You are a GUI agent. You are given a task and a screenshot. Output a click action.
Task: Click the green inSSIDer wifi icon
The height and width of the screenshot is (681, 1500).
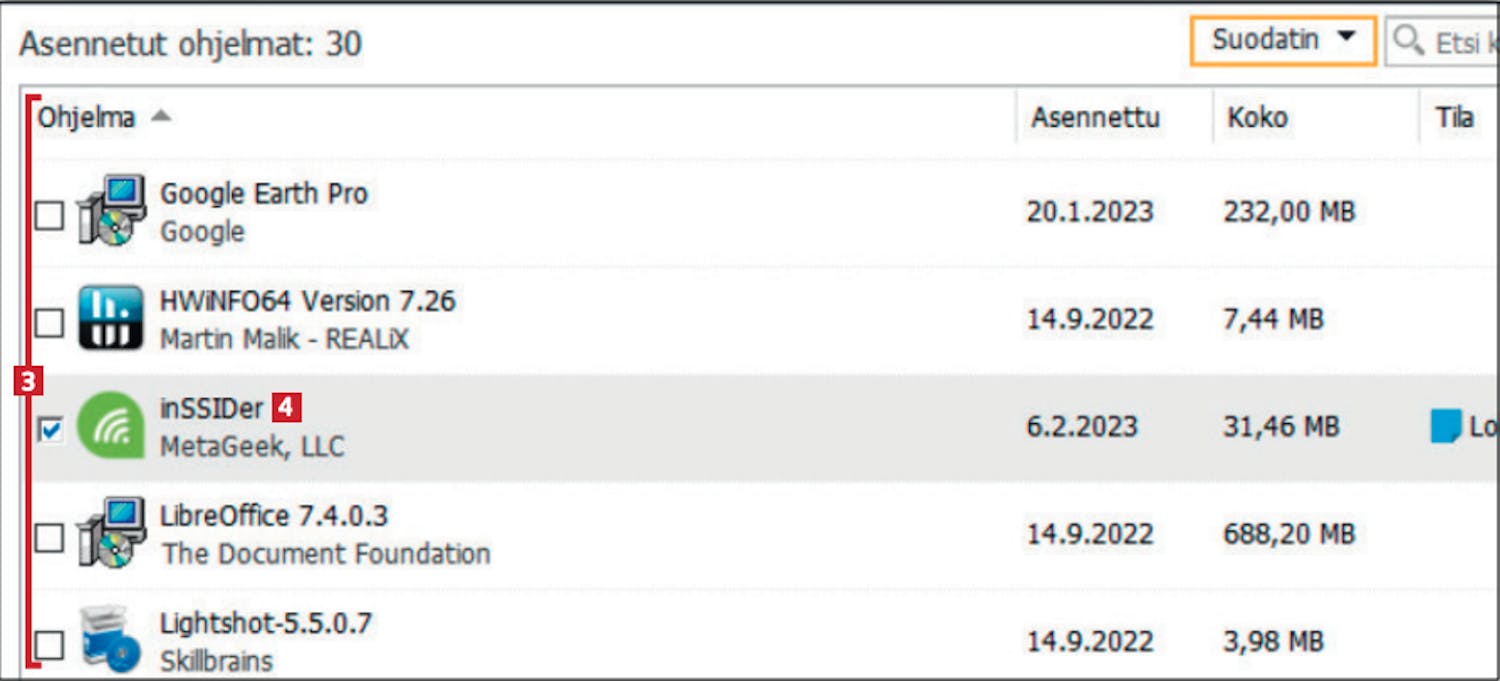(x=111, y=425)
